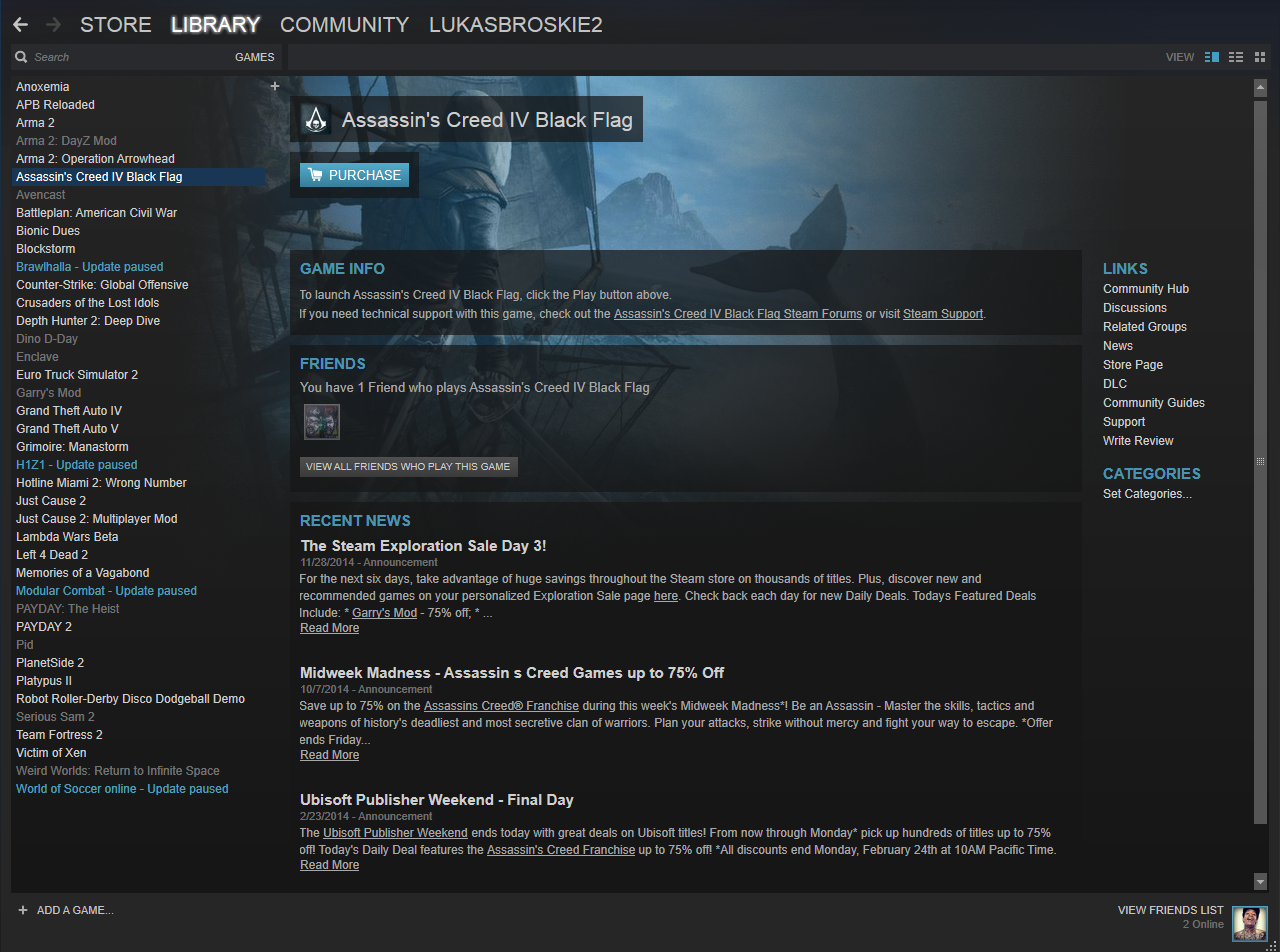Image resolution: width=1280 pixels, height=952 pixels.
Task: Read More on Ubisoft Publisher Weekend news
Action: (329, 865)
